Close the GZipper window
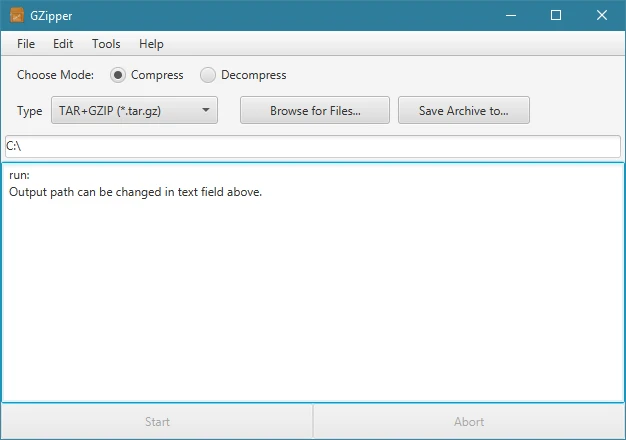 (x=602, y=16)
